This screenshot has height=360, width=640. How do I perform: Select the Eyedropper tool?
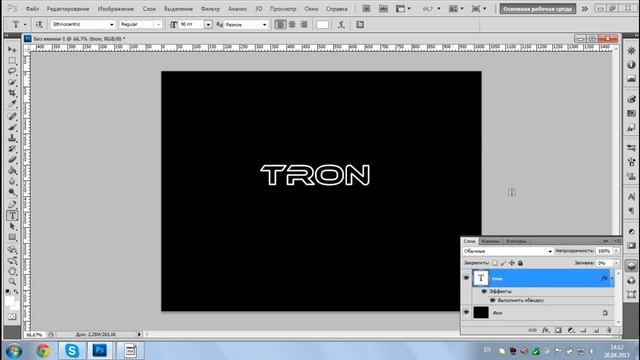pos(12,104)
